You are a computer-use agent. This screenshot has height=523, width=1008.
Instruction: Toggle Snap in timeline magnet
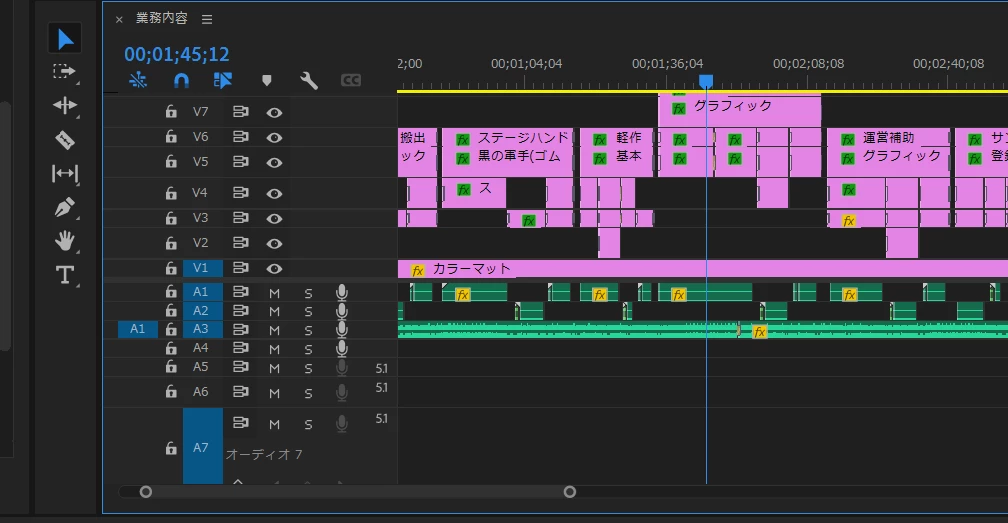181,80
